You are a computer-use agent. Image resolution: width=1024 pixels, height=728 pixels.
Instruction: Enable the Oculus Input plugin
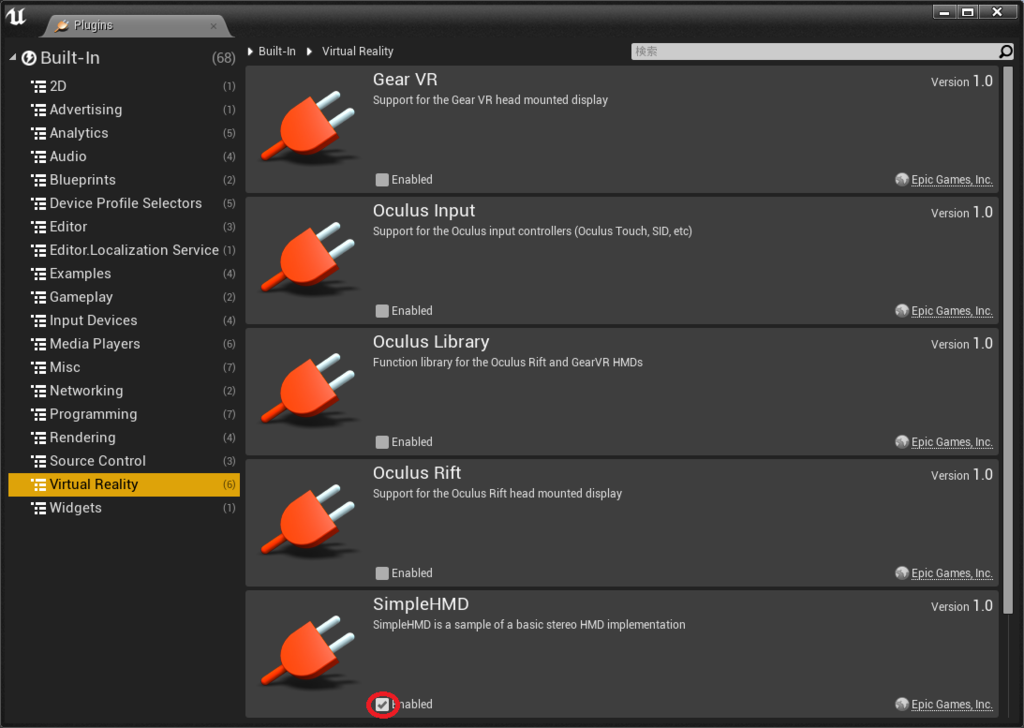(382, 311)
